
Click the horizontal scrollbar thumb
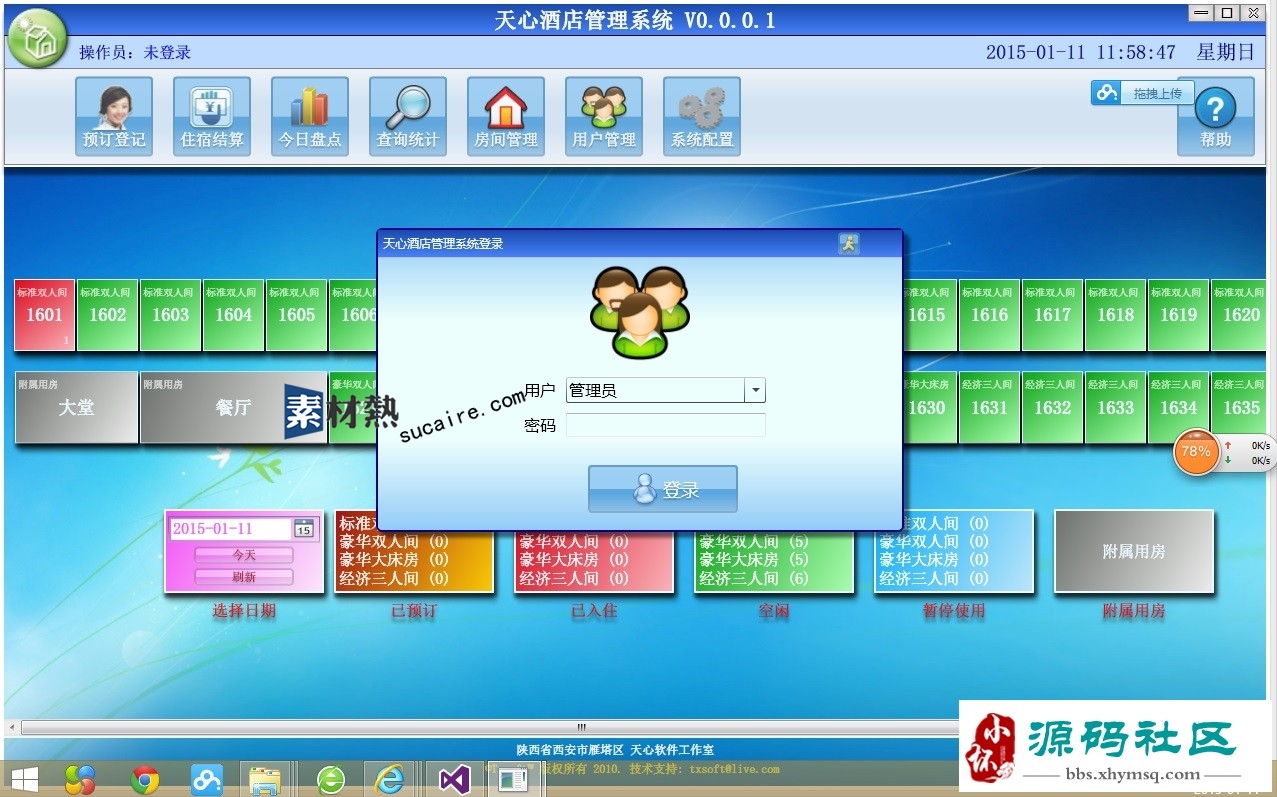point(580,727)
